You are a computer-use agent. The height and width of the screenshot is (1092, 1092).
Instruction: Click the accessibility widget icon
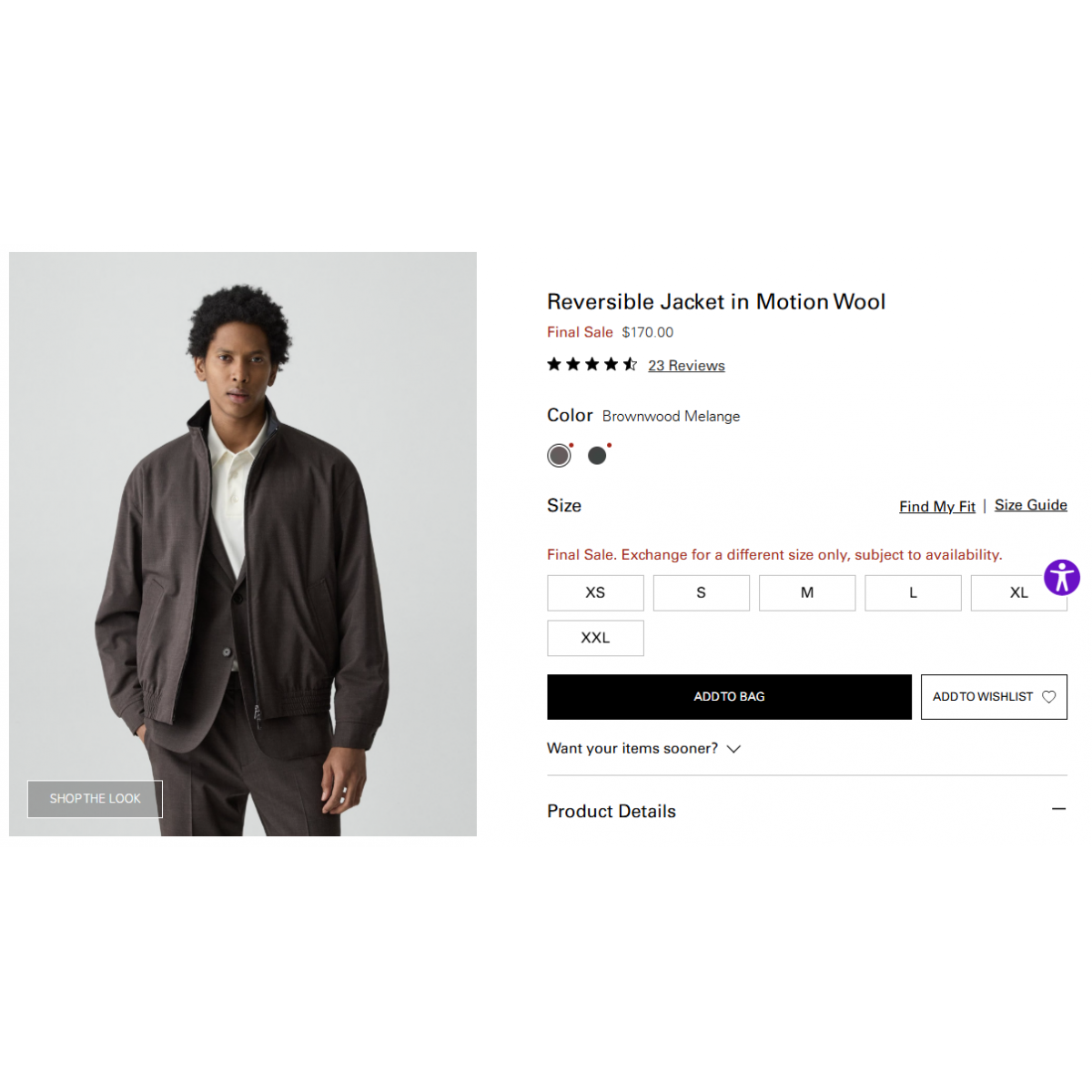pos(1061,577)
